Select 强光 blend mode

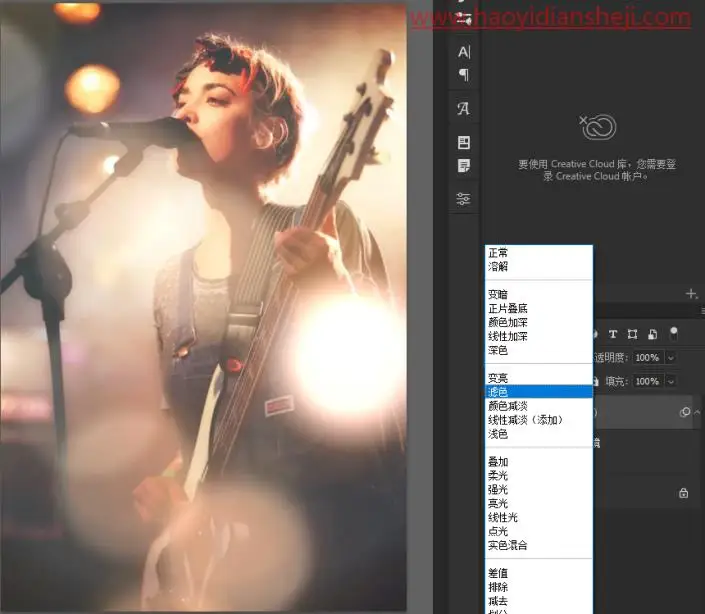click(x=539, y=489)
